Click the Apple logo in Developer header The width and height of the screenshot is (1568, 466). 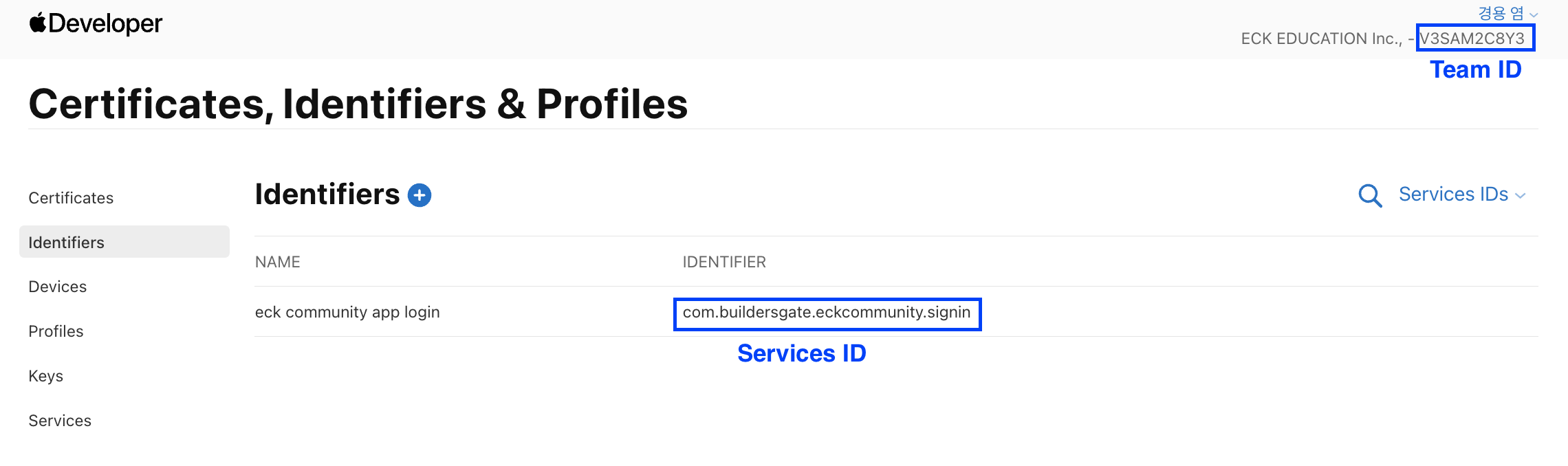[38, 23]
